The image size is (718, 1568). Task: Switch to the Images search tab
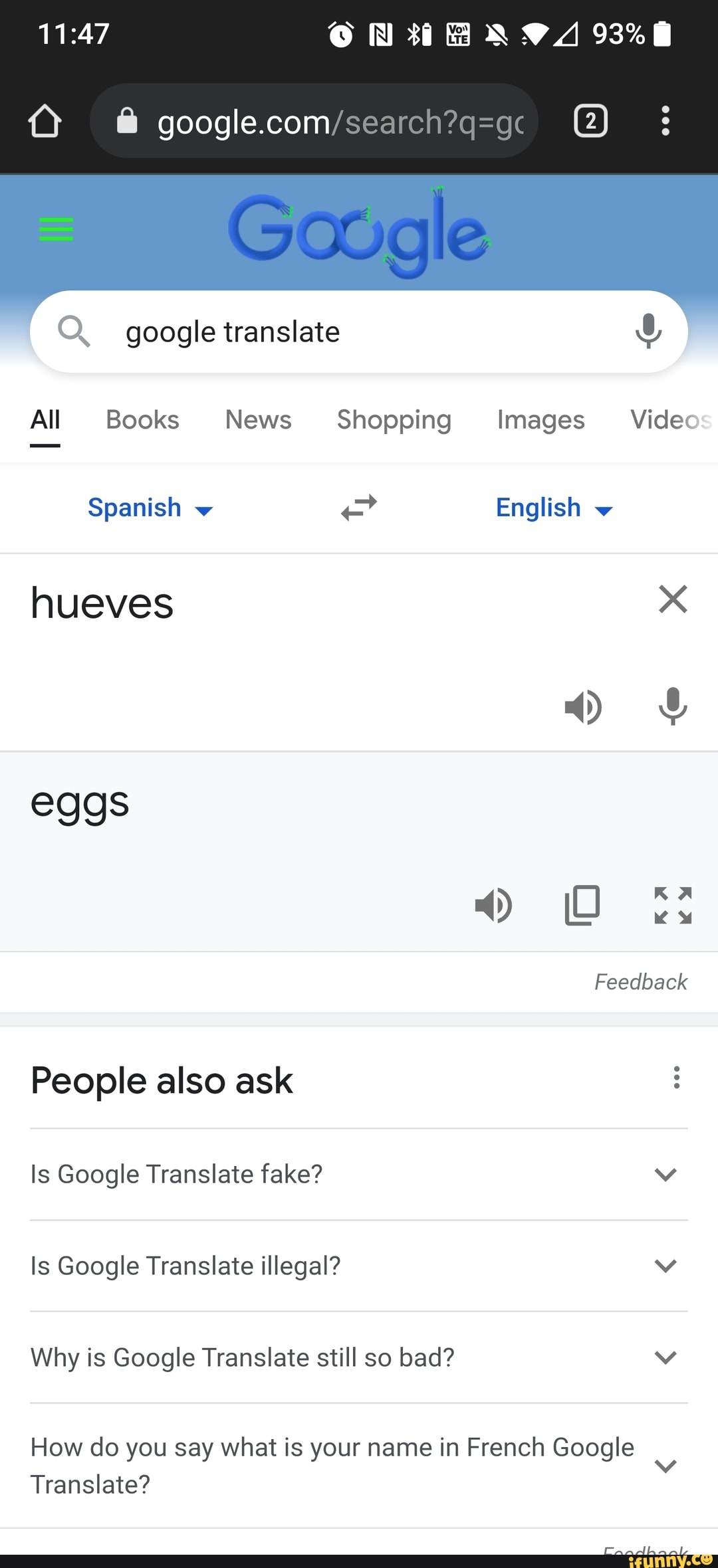[540, 420]
